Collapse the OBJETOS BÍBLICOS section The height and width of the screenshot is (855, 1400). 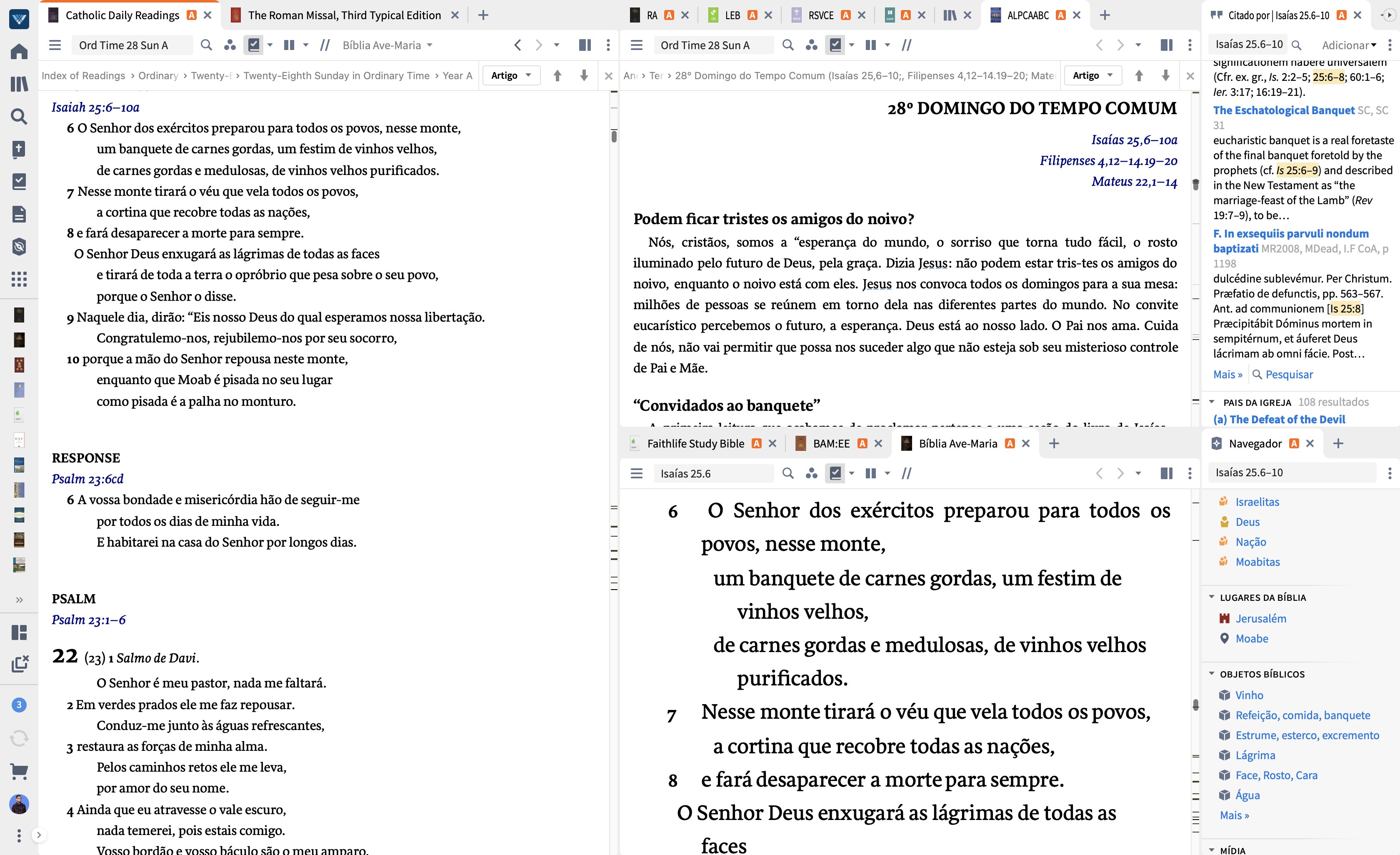(x=1212, y=674)
